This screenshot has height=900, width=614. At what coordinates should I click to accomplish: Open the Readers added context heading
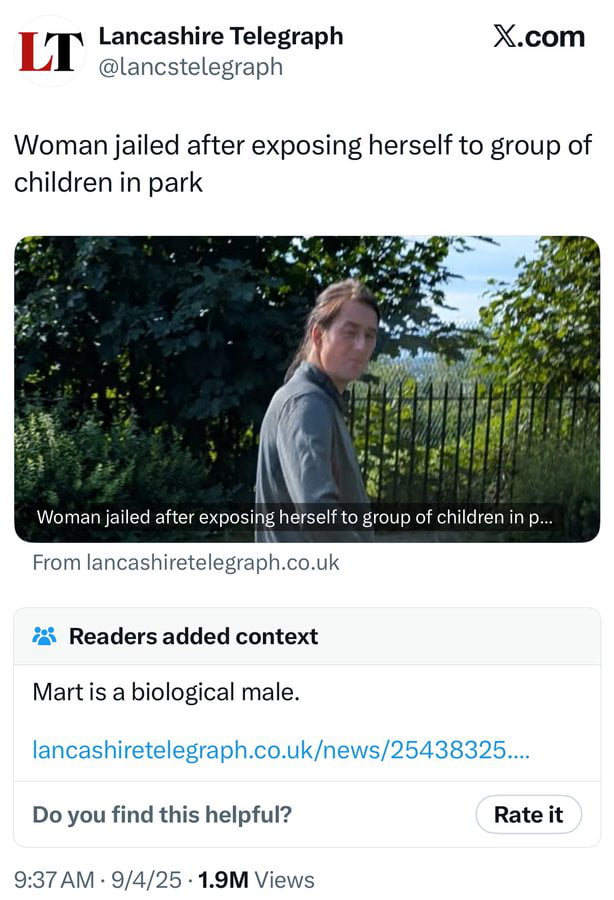coord(193,636)
